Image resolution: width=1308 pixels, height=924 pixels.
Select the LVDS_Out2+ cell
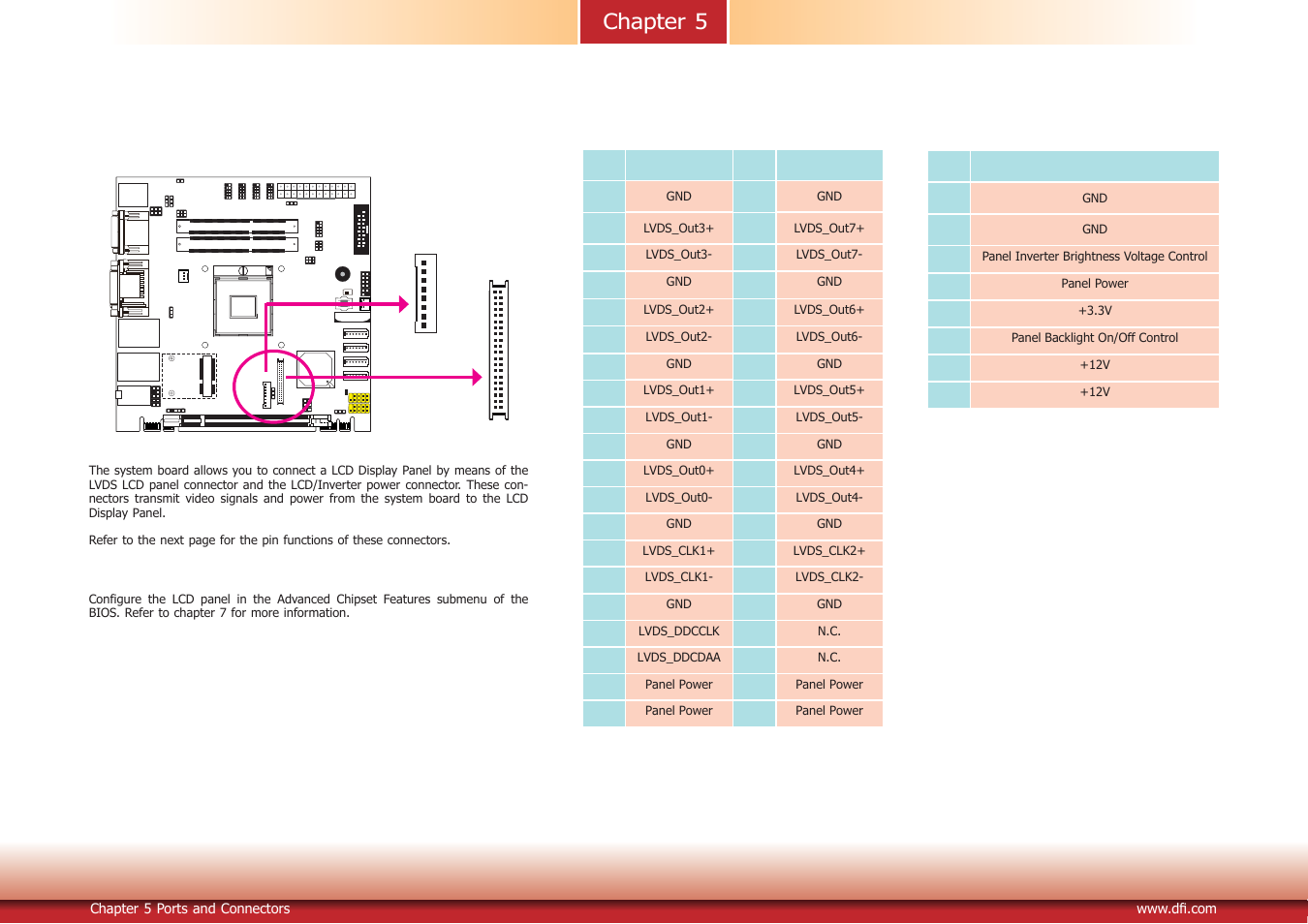click(x=678, y=310)
